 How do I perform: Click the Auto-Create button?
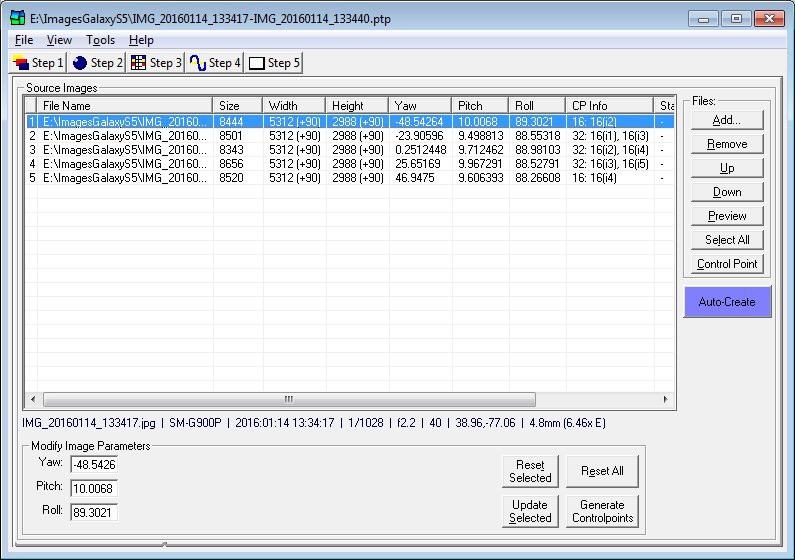pos(727,302)
